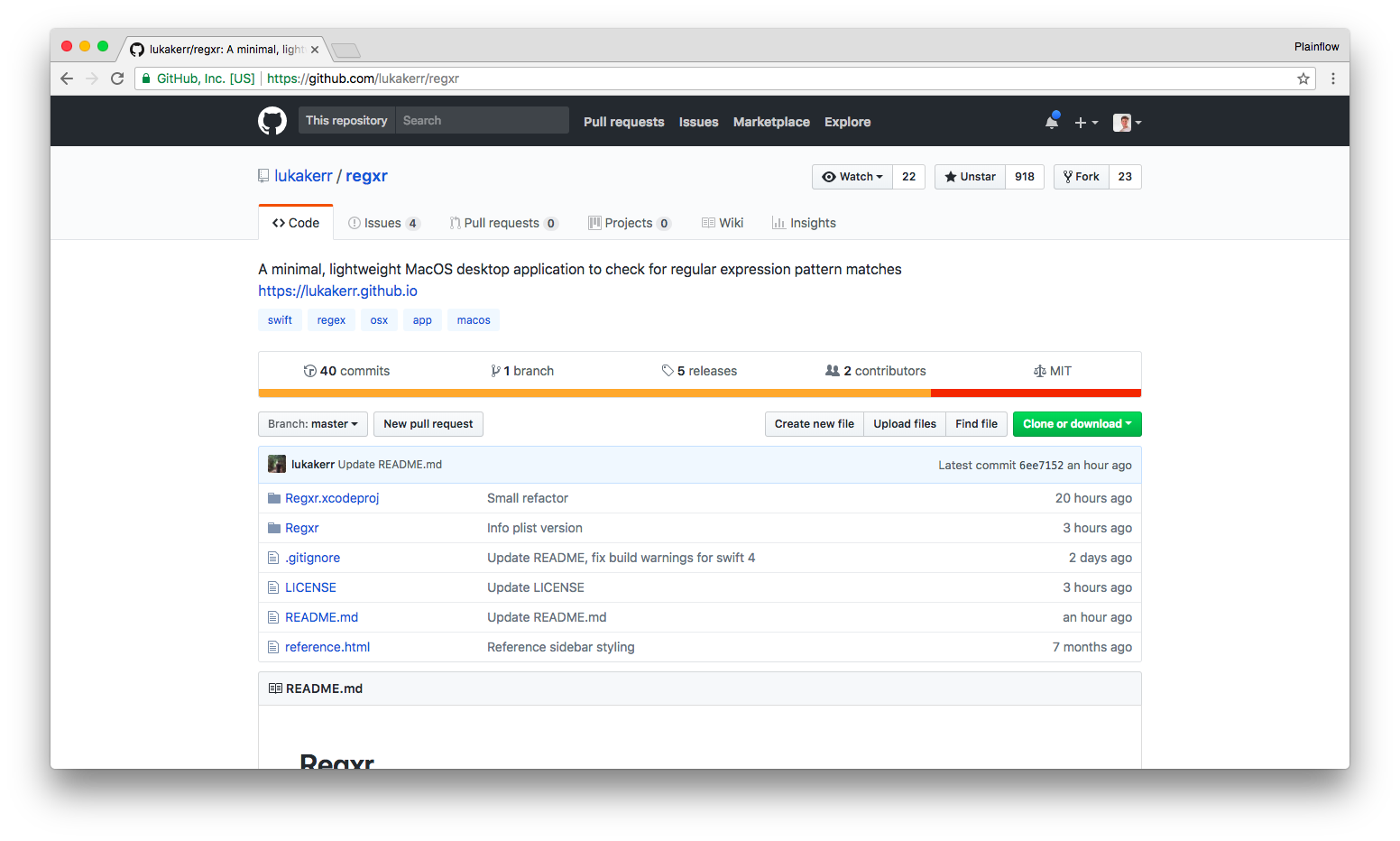This screenshot has height=841, width=1400.
Task: Bookmark page with the star icon
Action: (1303, 79)
